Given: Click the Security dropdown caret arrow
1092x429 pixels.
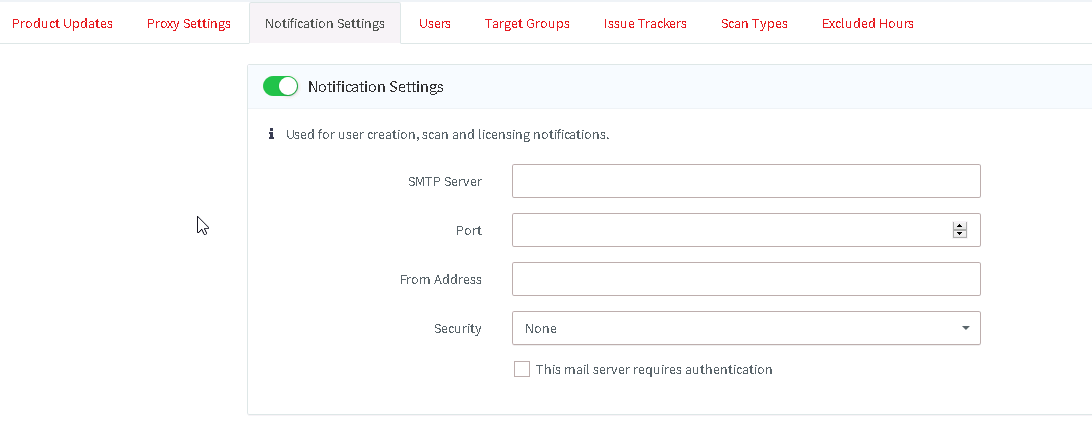Looking at the screenshot, I should pyautogui.click(x=965, y=328).
